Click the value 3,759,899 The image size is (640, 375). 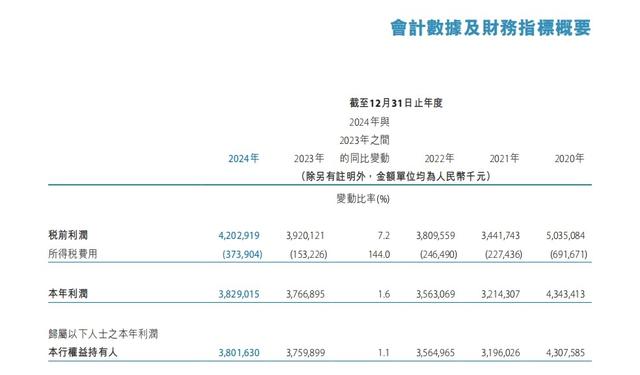click(x=305, y=353)
